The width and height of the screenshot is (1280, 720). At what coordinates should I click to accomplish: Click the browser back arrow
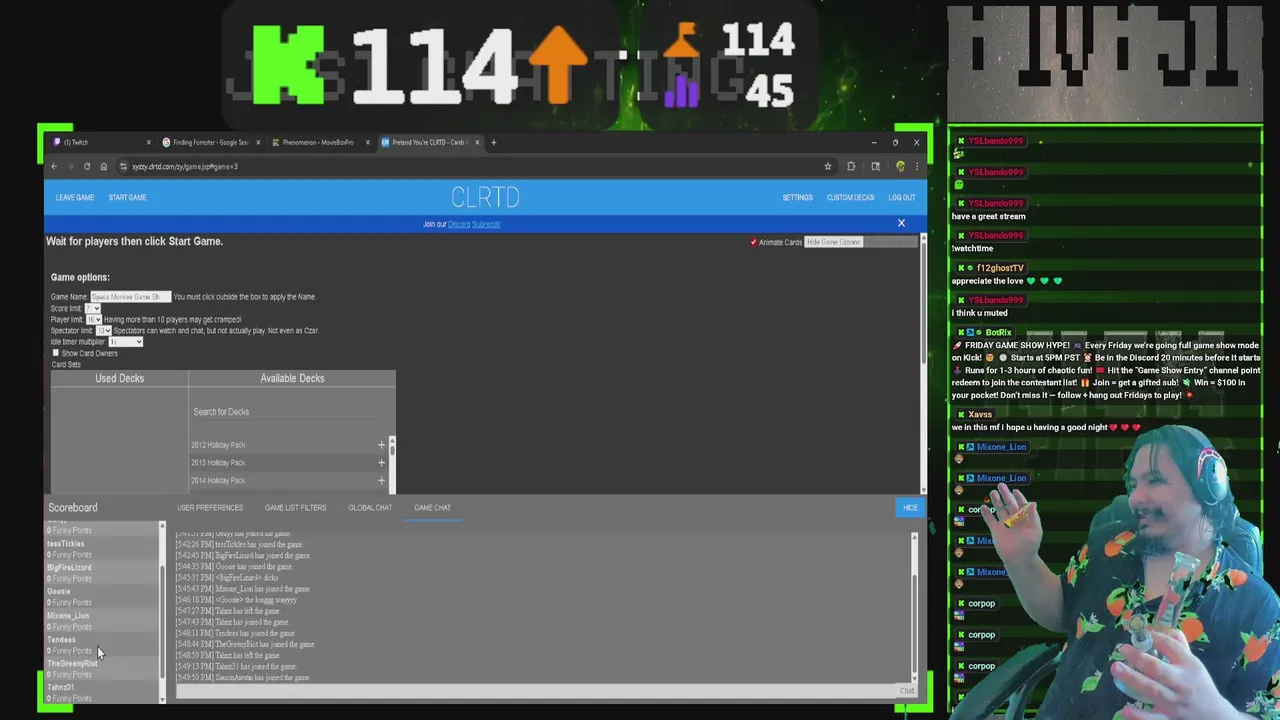point(54,167)
